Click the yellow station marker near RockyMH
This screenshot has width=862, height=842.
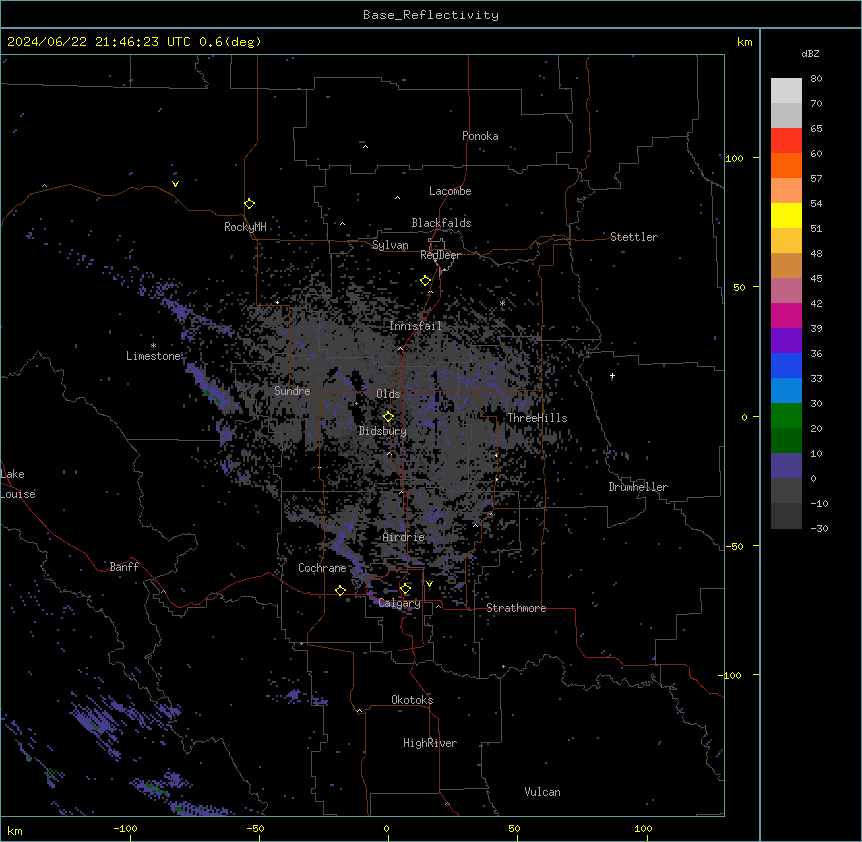pyautogui.click(x=250, y=204)
